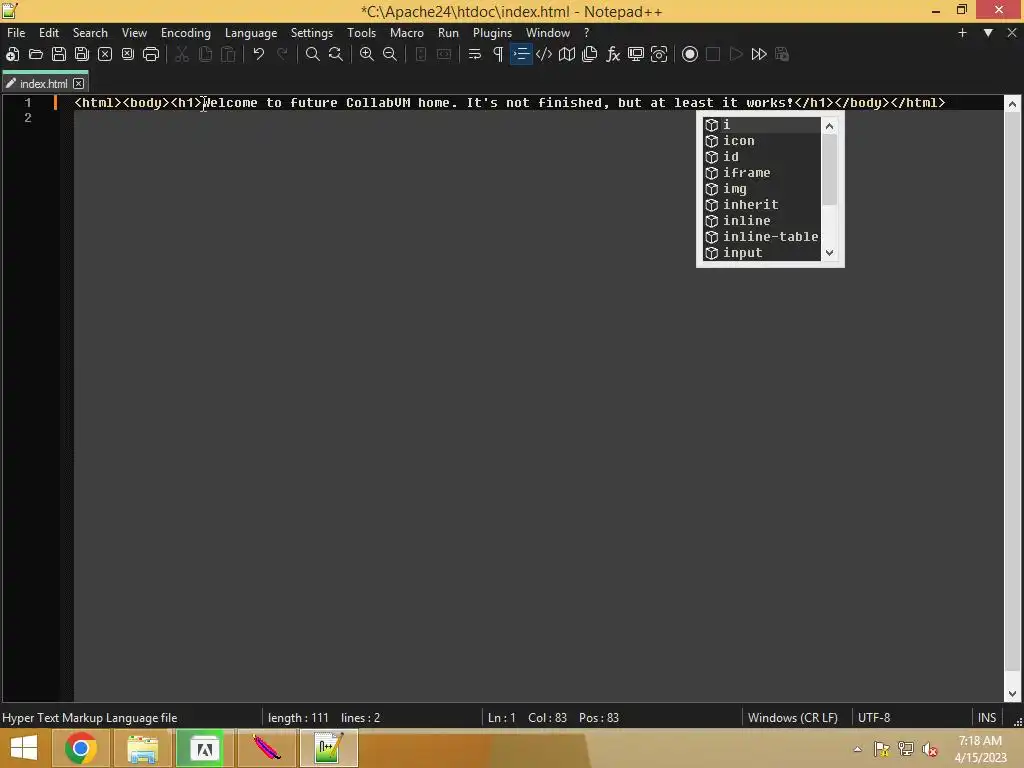Choose 'input' from the autocomplete list
1024x768 pixels.
(761, 253)
